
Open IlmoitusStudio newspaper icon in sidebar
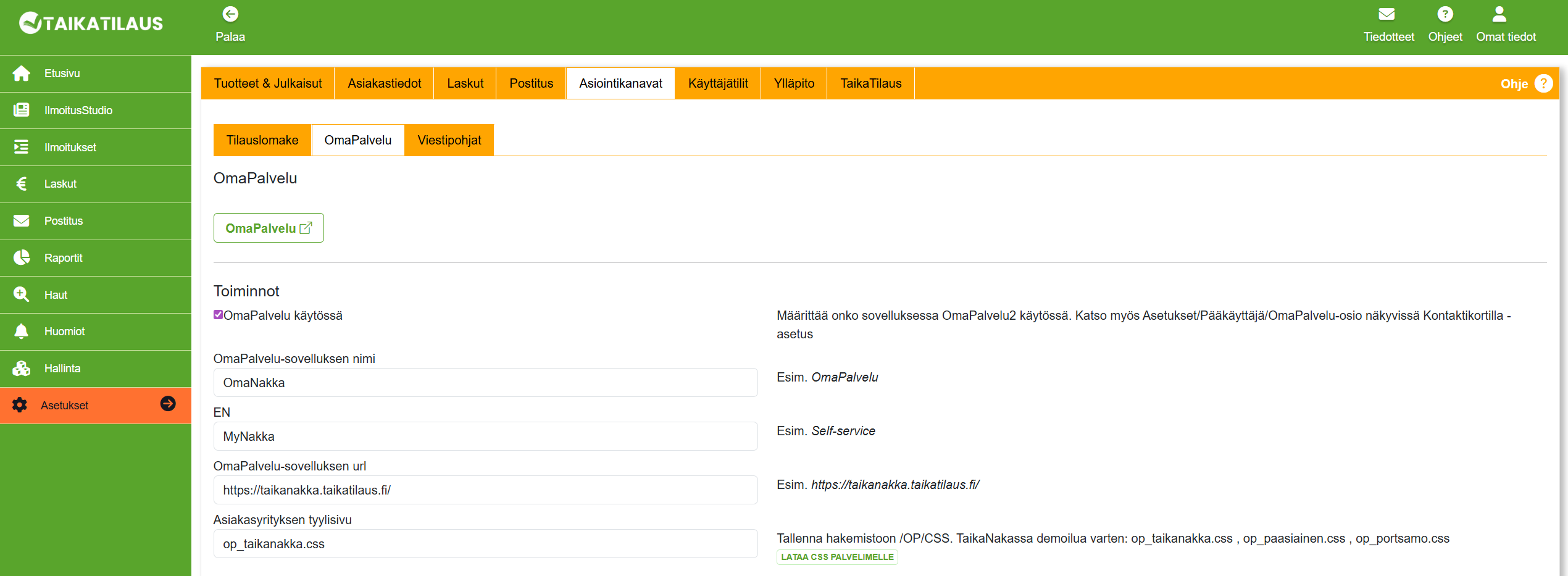click(22, 111)
